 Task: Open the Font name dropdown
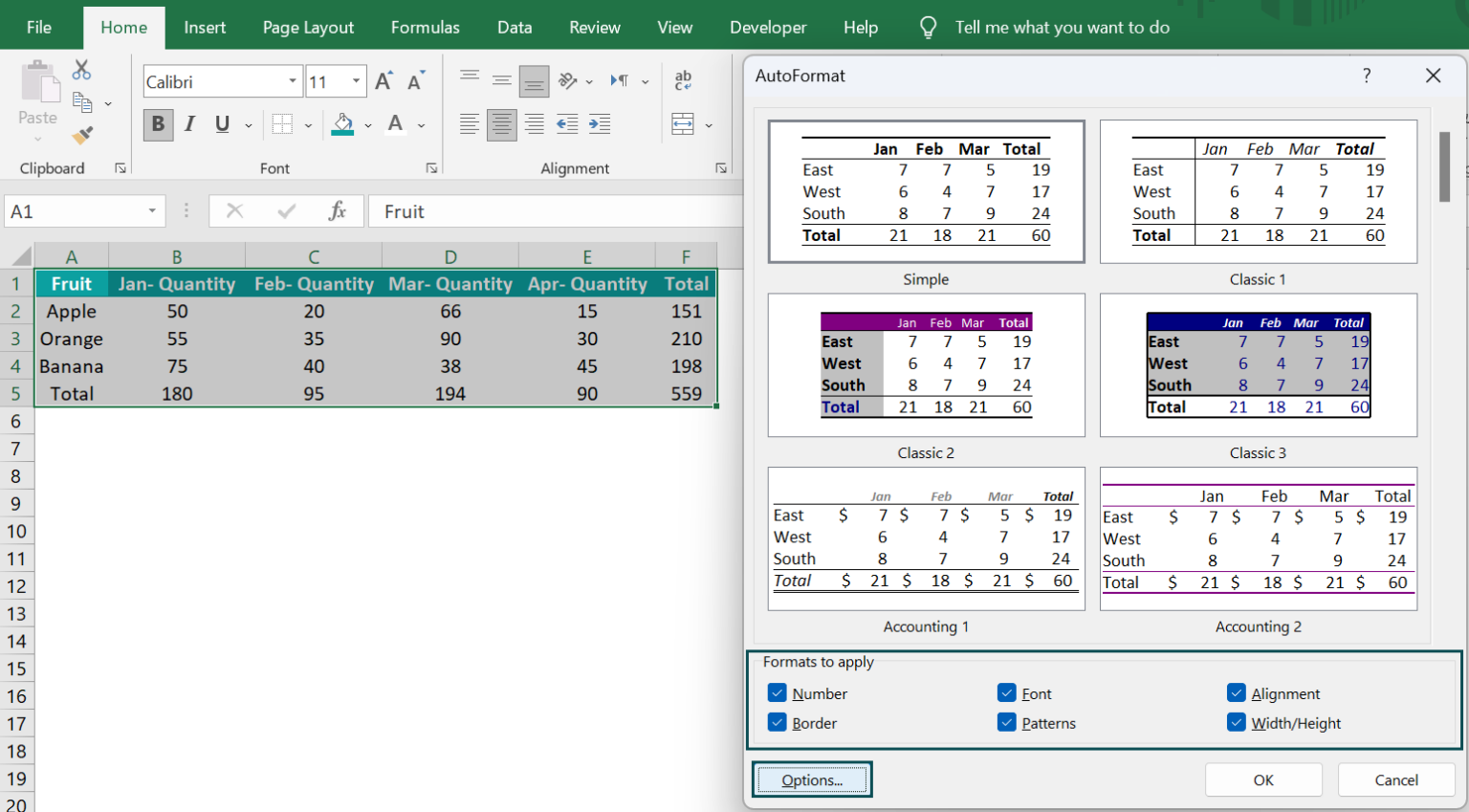pos(294,81)
